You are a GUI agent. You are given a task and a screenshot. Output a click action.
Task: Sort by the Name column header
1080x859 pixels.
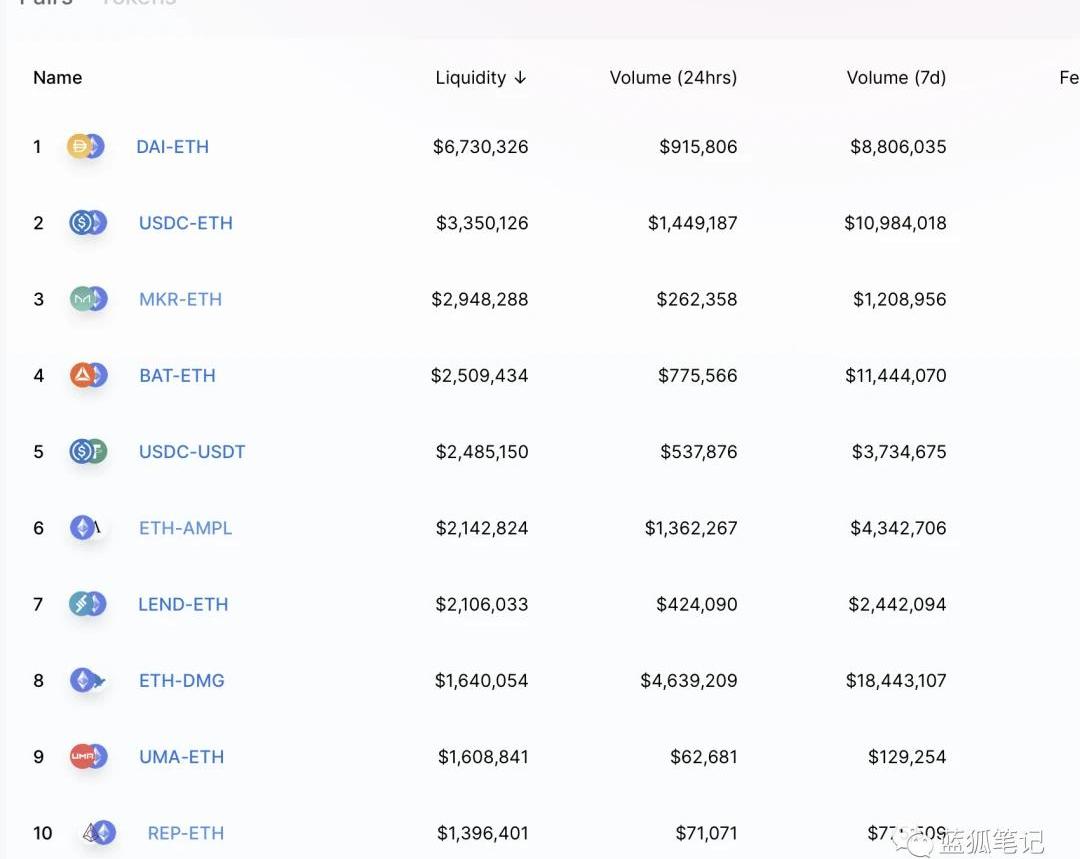58,78
